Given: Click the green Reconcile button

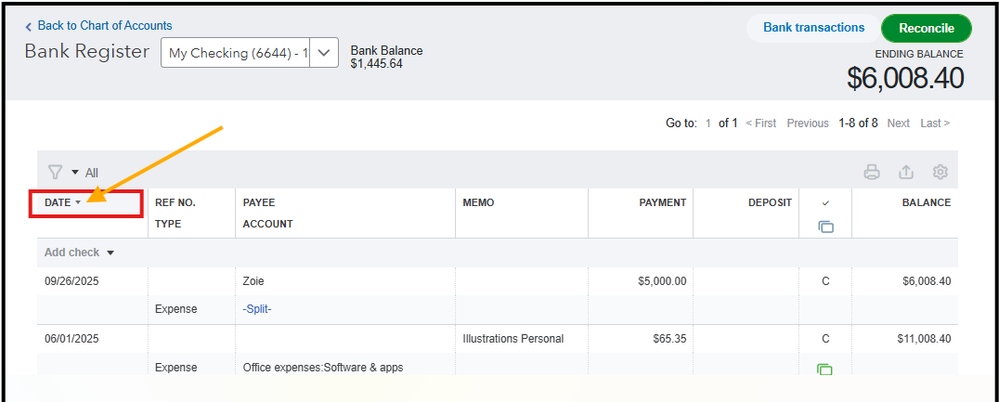Looking at the screenshot, I should (926, 28).
